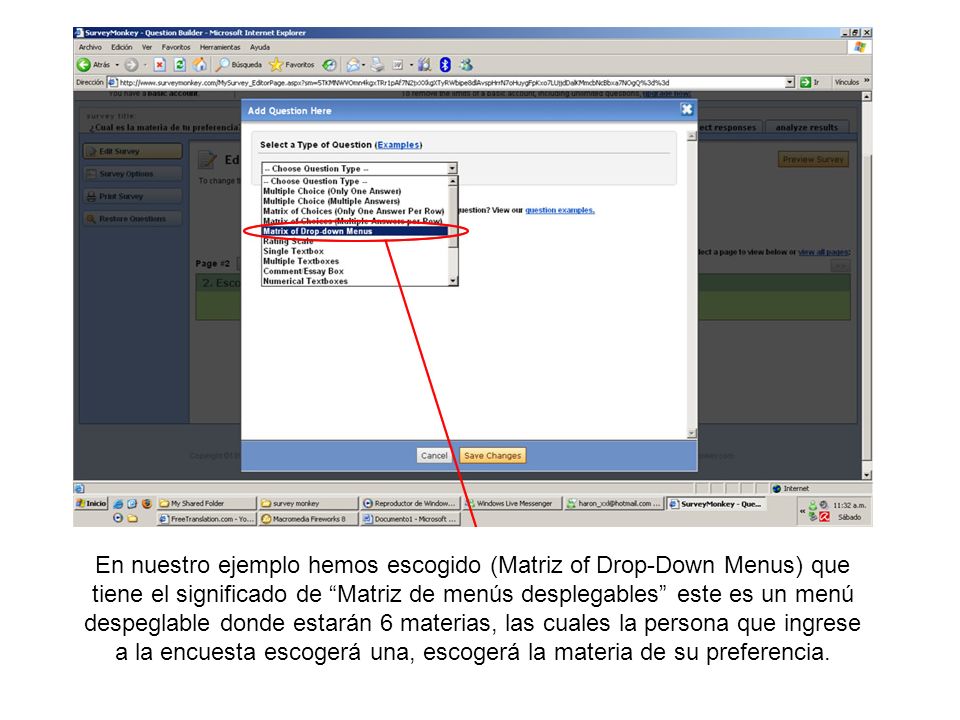The height and width of the screenshot is (720, 960).
Task: Click the Messenger buddies toolbar icon
Action: (467, 64)
